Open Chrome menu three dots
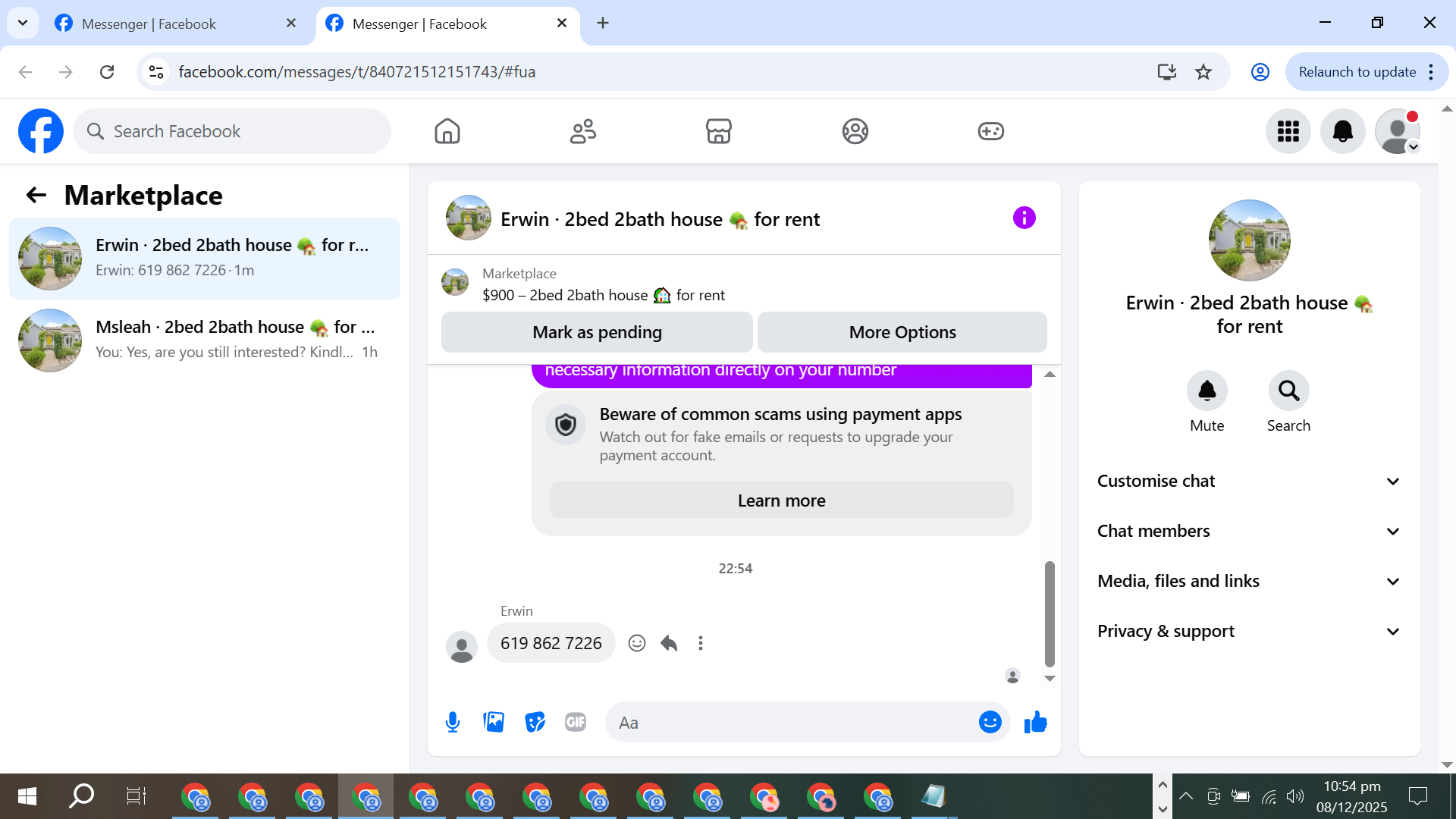 click(1431, 72)
